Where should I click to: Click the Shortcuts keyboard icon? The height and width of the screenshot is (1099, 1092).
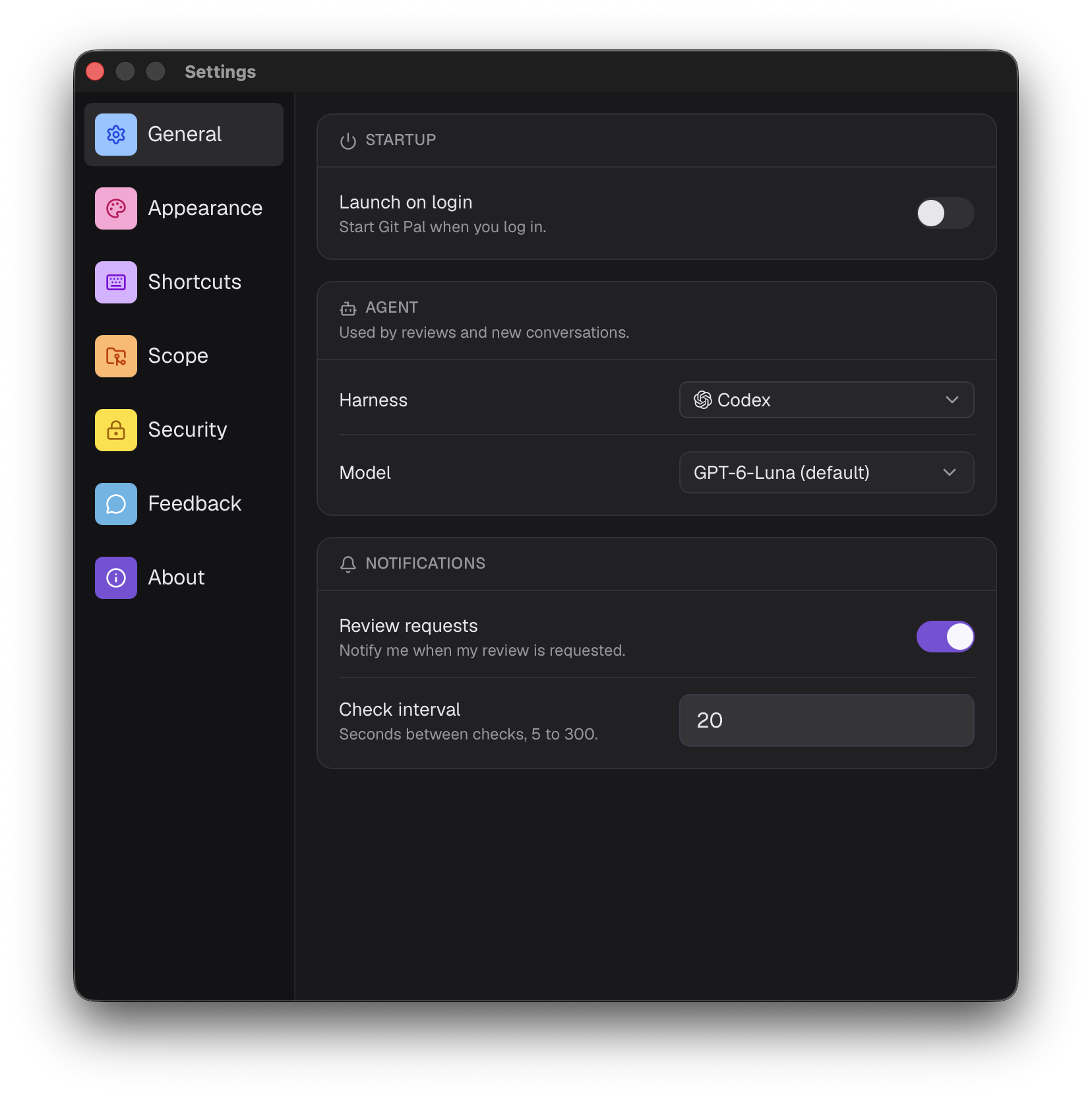pos(116,282)
